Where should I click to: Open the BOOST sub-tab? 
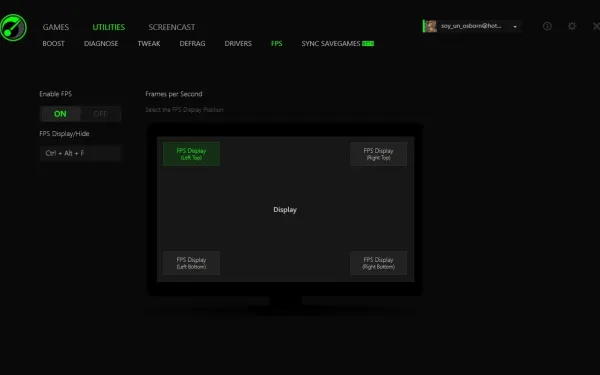click(x=54, y=44)
